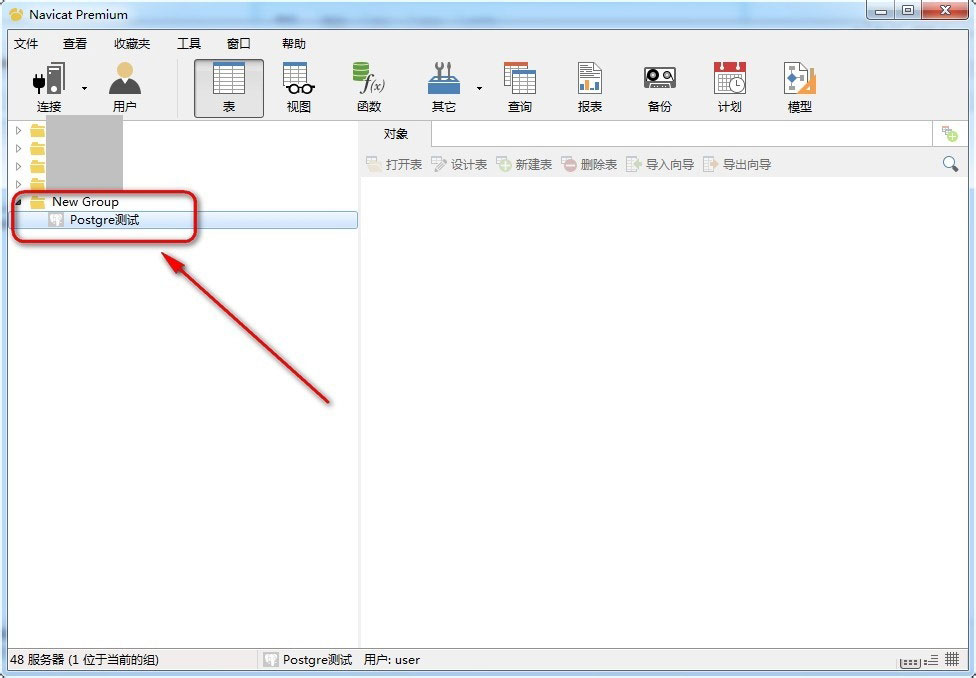Open the 收藏夹 favorites menu
This screenshot has height=678, width=976.
[132, 44]
